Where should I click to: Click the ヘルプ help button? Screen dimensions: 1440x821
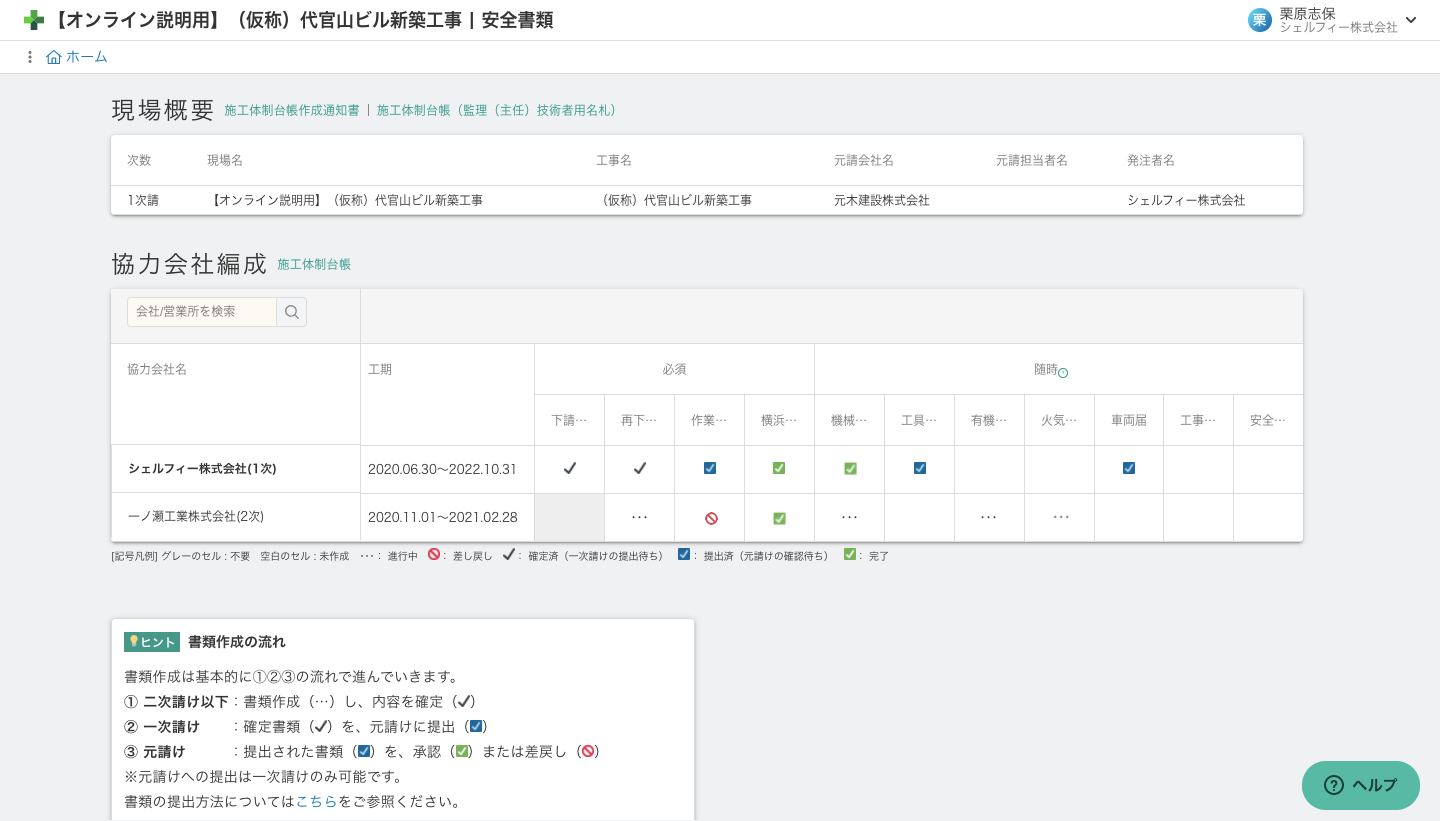[1360, 785]
